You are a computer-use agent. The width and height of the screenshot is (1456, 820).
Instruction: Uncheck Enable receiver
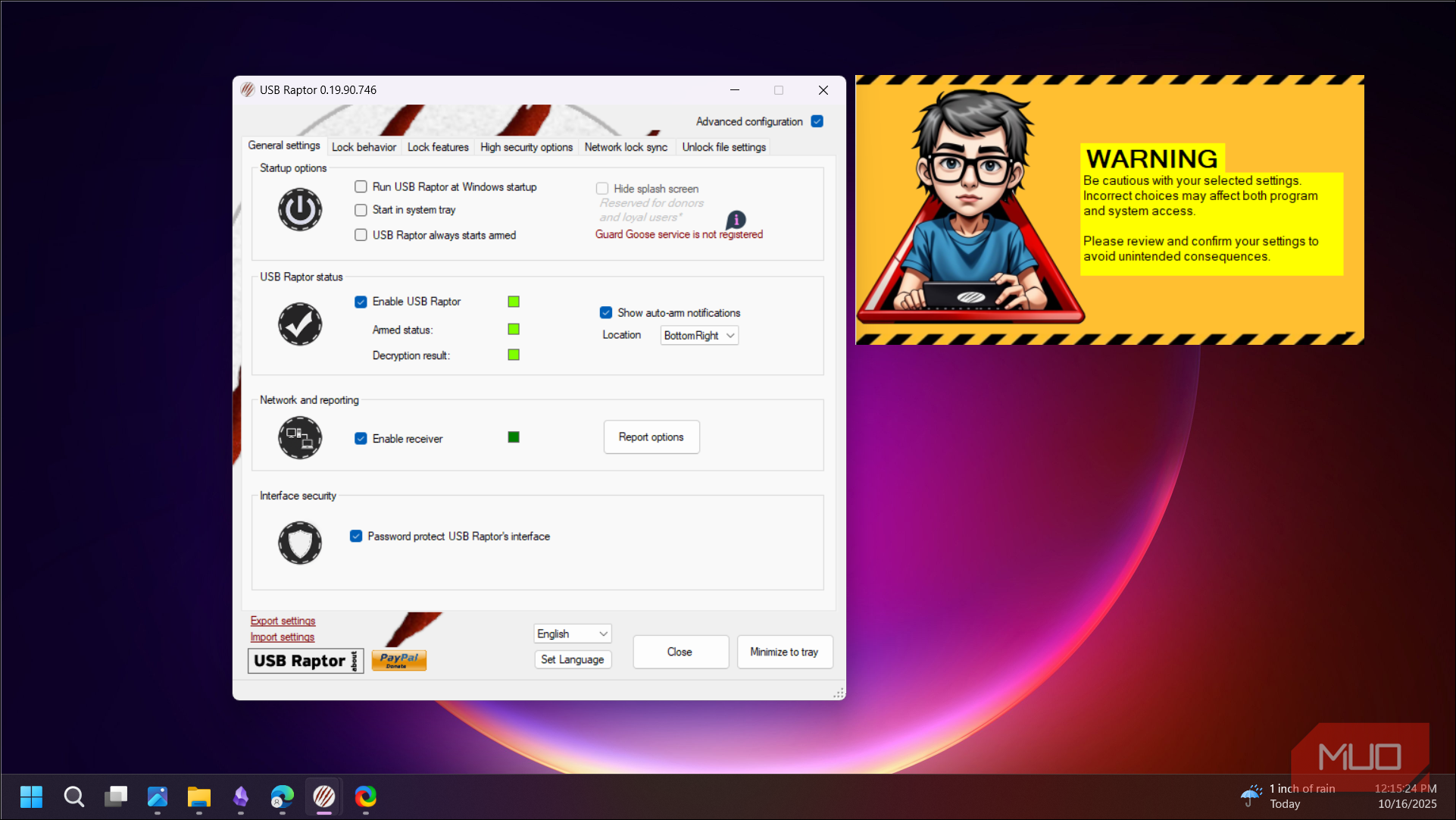pyautogui.click(x=361, y=439)
